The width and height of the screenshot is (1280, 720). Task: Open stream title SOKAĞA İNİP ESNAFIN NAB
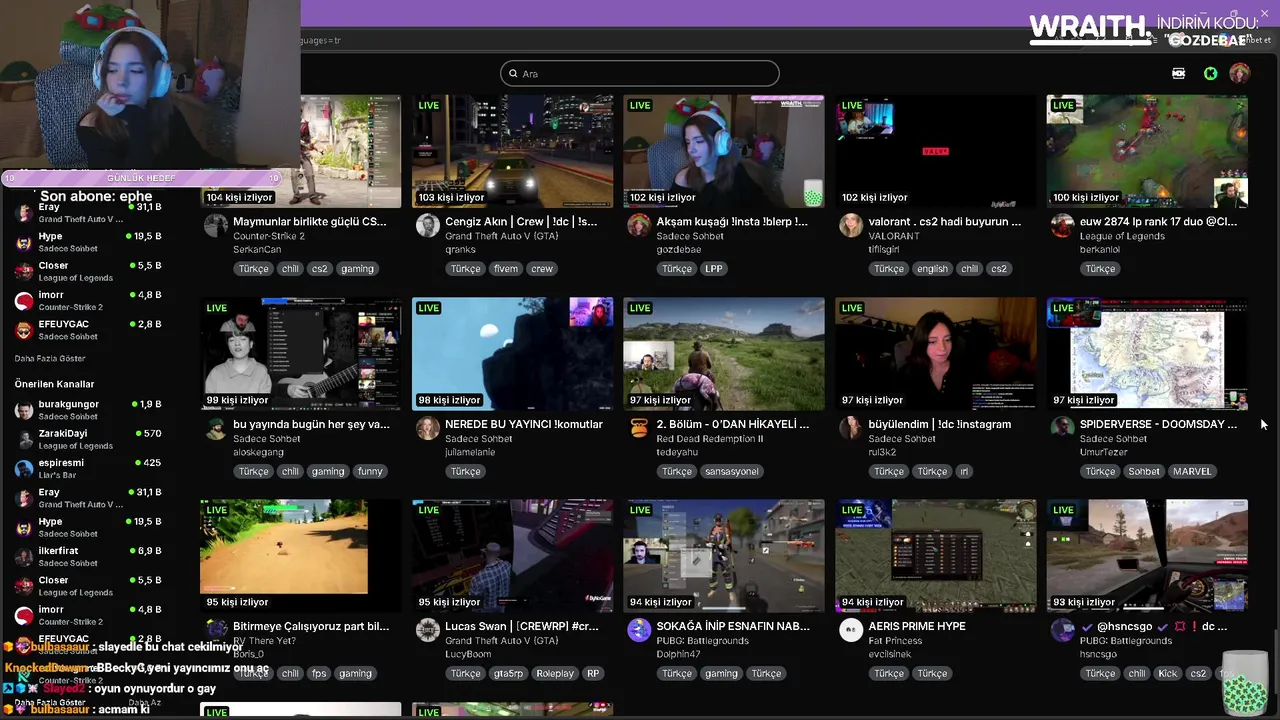click(733, 626)
